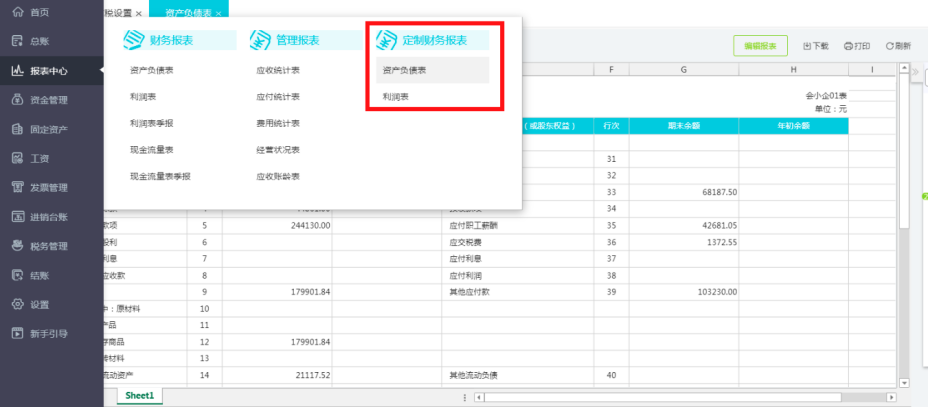Select the Sheet1 worksheet tab
This screenshot has height=408, width=928.
pyautogui.click(x=140, y=396)
